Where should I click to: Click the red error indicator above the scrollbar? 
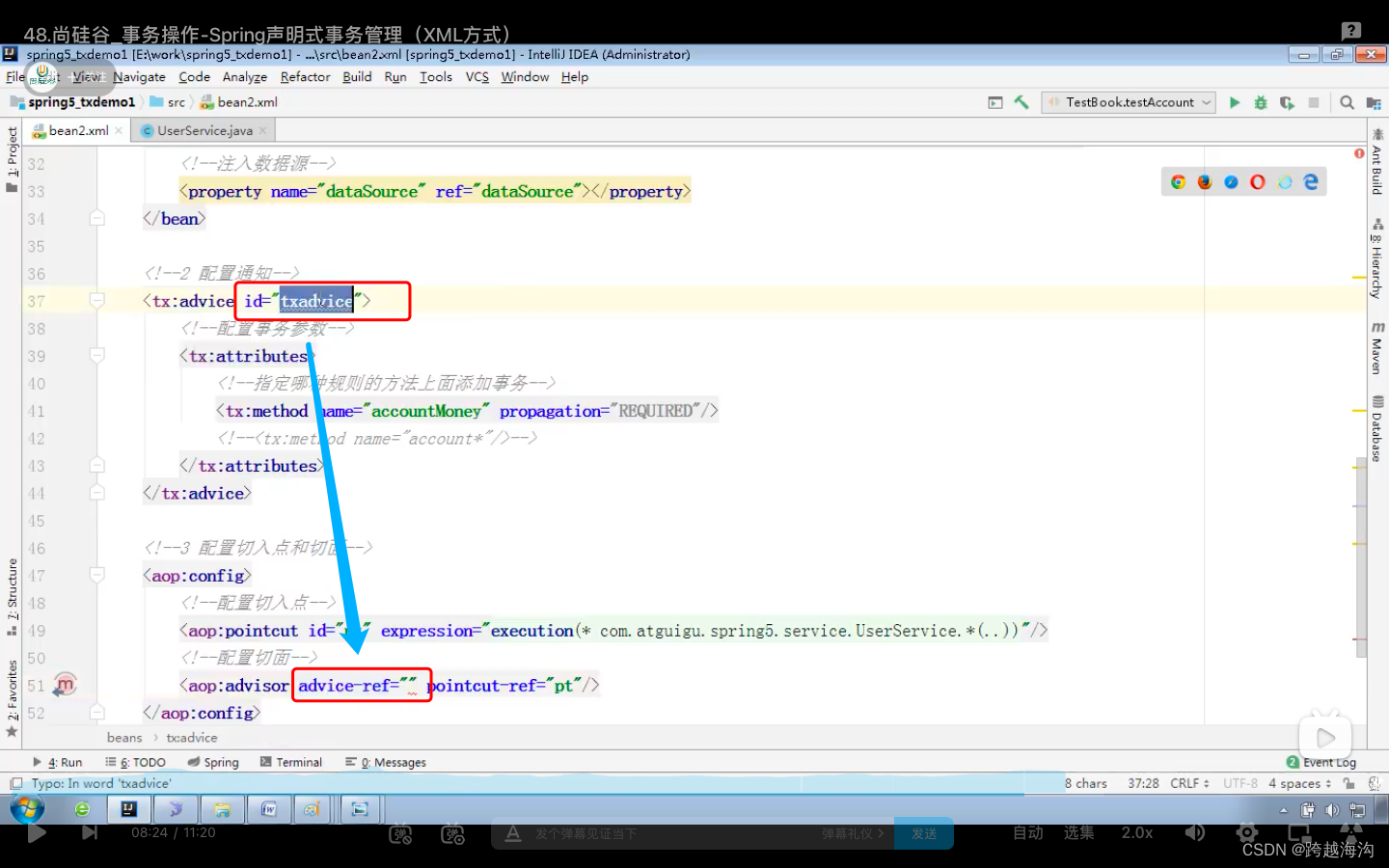coord(1359,153)
